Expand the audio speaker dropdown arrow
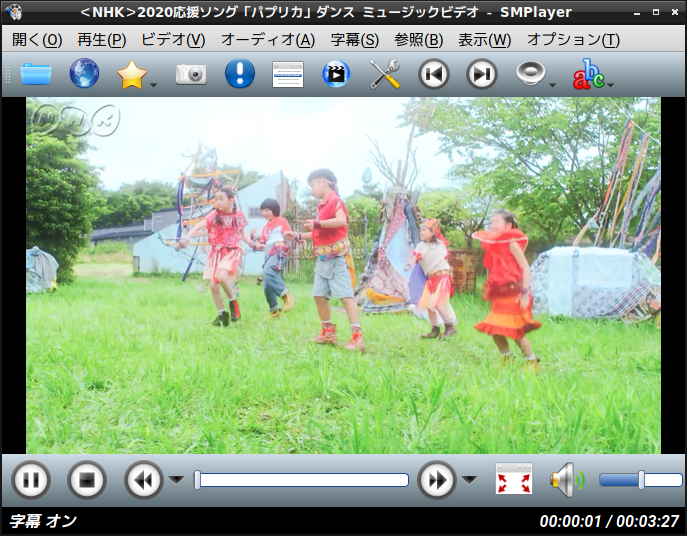Image resolution: width=687 pixels, height=536 pixels. pos(552,85)
